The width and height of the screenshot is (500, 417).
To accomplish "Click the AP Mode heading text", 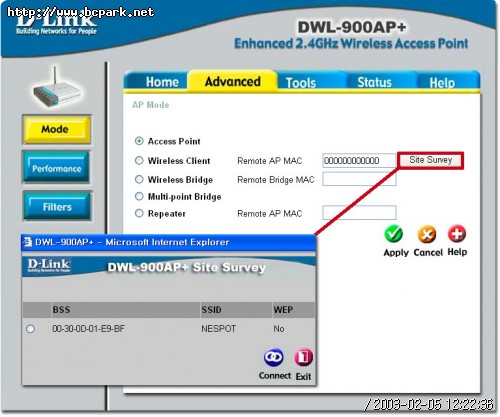I will 151,105.
